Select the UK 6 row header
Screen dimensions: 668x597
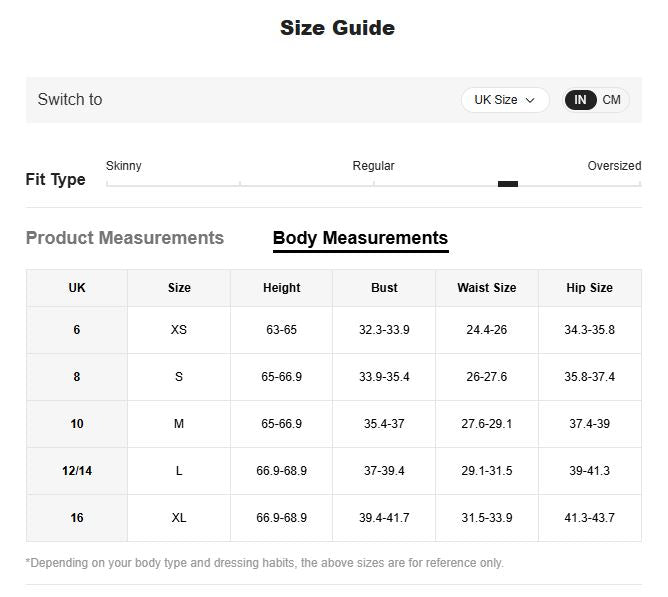click(x=77, y=330)
